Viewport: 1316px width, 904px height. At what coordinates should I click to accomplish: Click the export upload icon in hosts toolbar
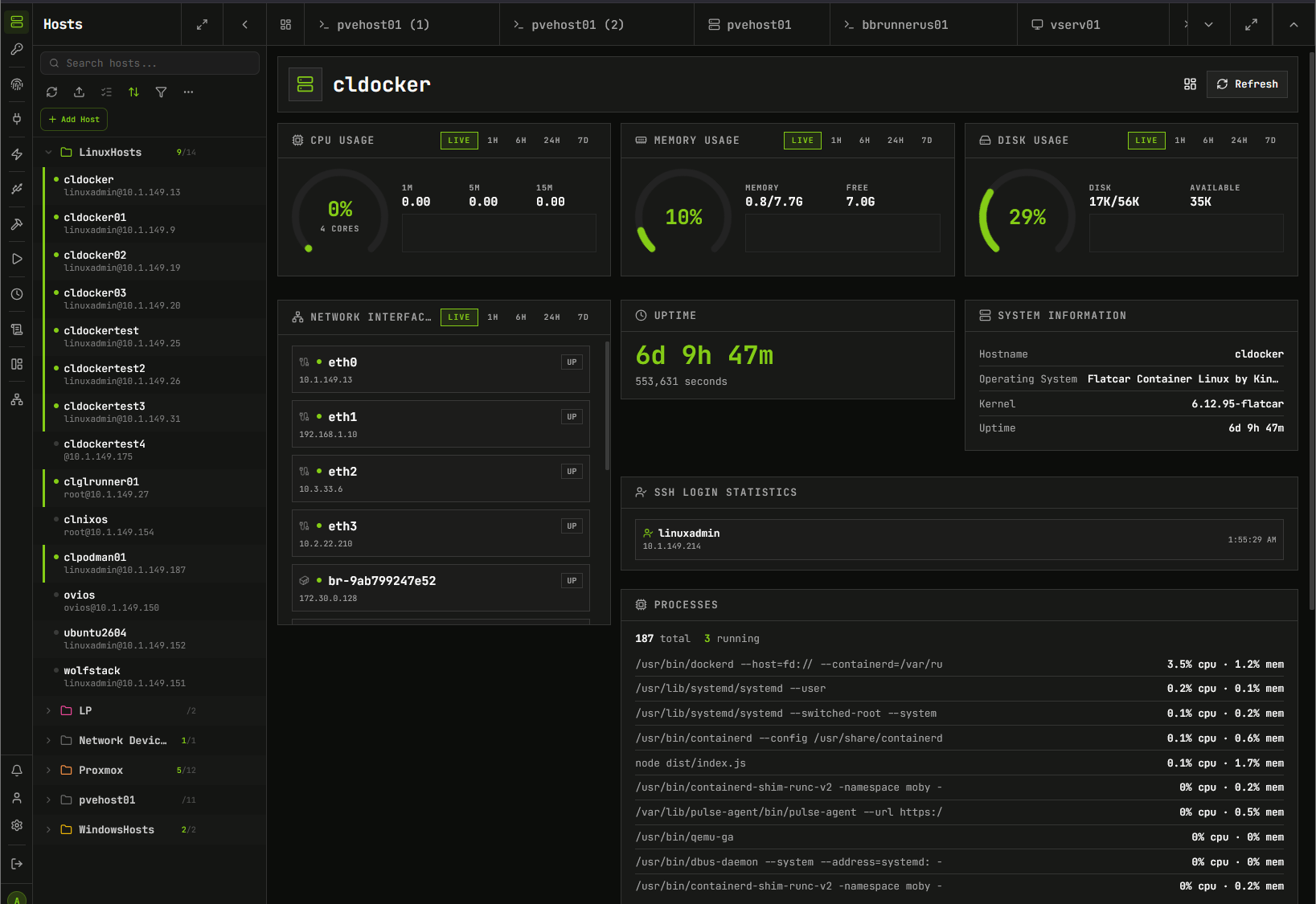coord(79,92)
